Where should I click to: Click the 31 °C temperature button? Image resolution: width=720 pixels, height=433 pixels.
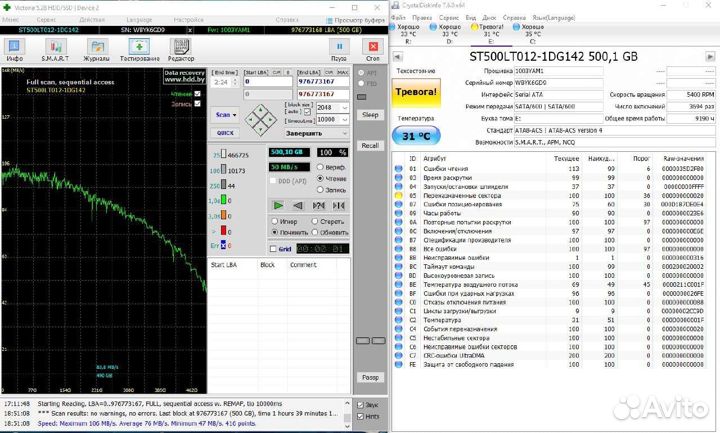pyautogui.click(x=416, y=136)
